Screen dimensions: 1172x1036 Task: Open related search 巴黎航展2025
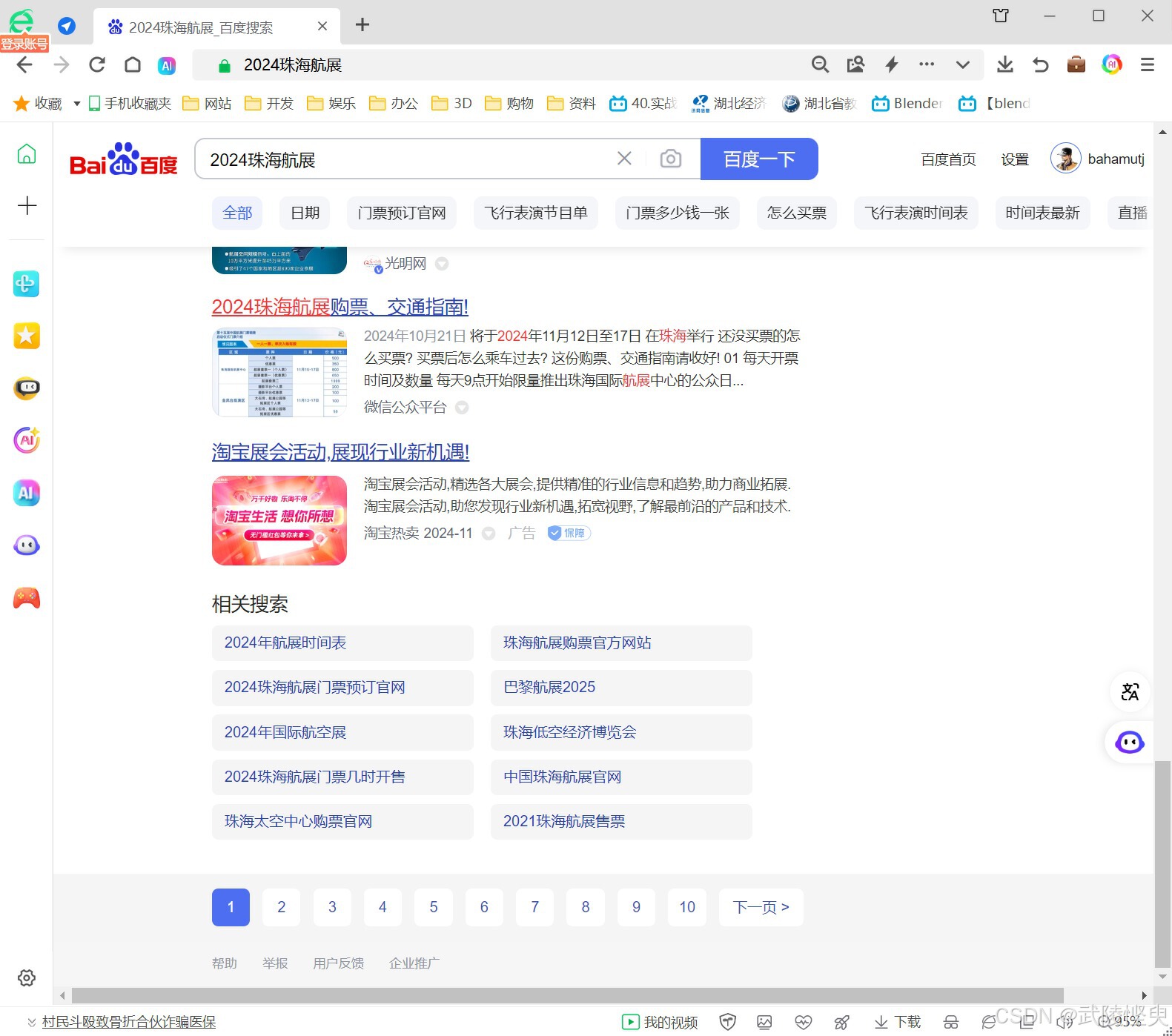pos(621,688)
